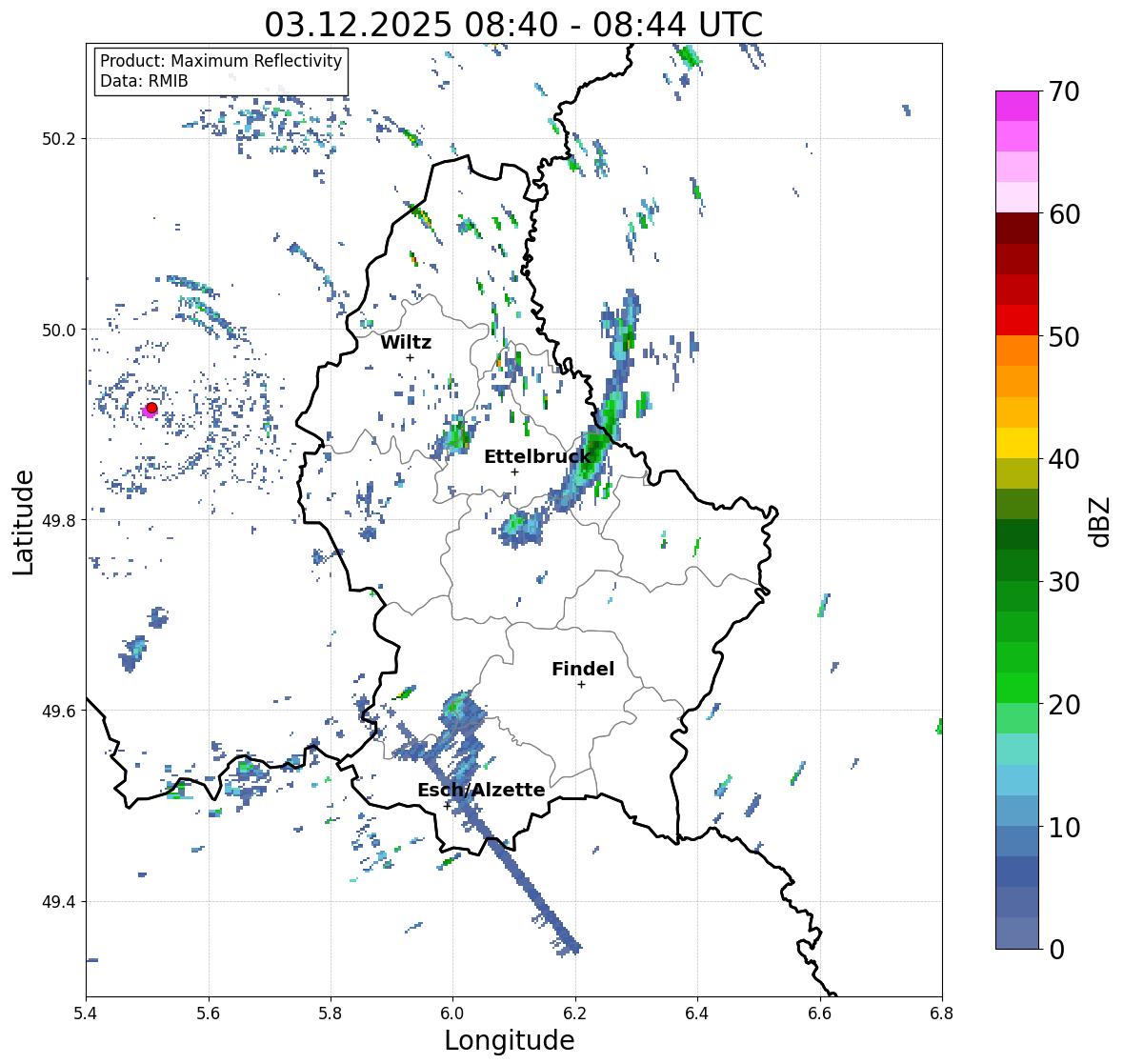
Task: Click the latitude tick label 49.4
Action: tap(57, 902)
